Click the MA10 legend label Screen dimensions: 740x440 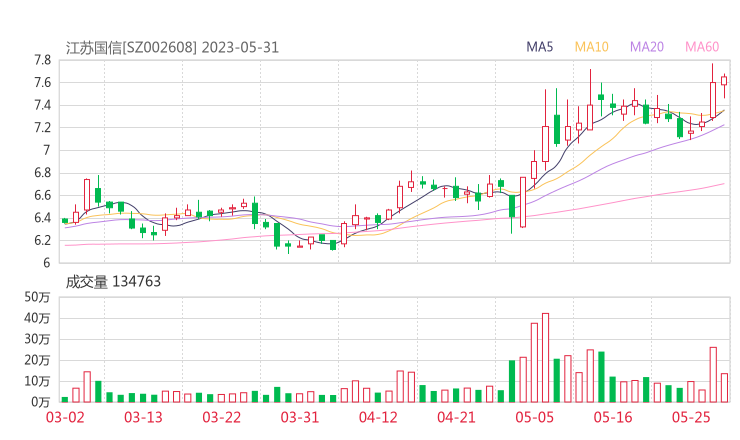[591, 47]
